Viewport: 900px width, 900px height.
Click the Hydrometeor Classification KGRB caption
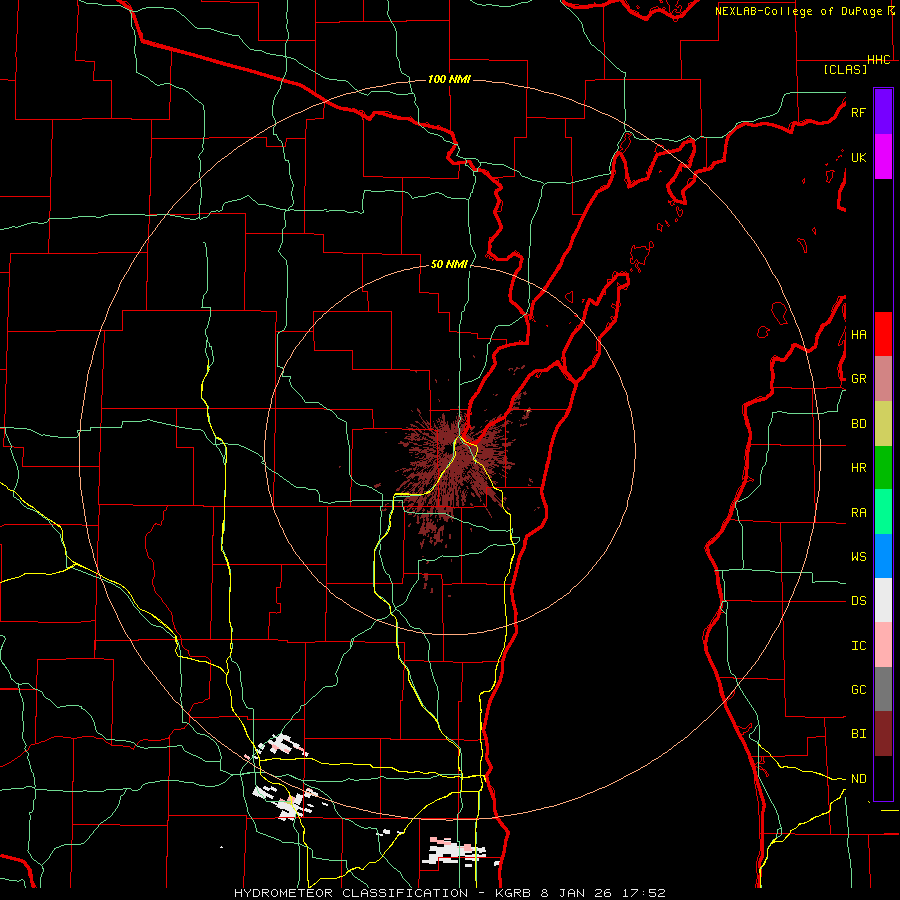(x=449, y=893)
